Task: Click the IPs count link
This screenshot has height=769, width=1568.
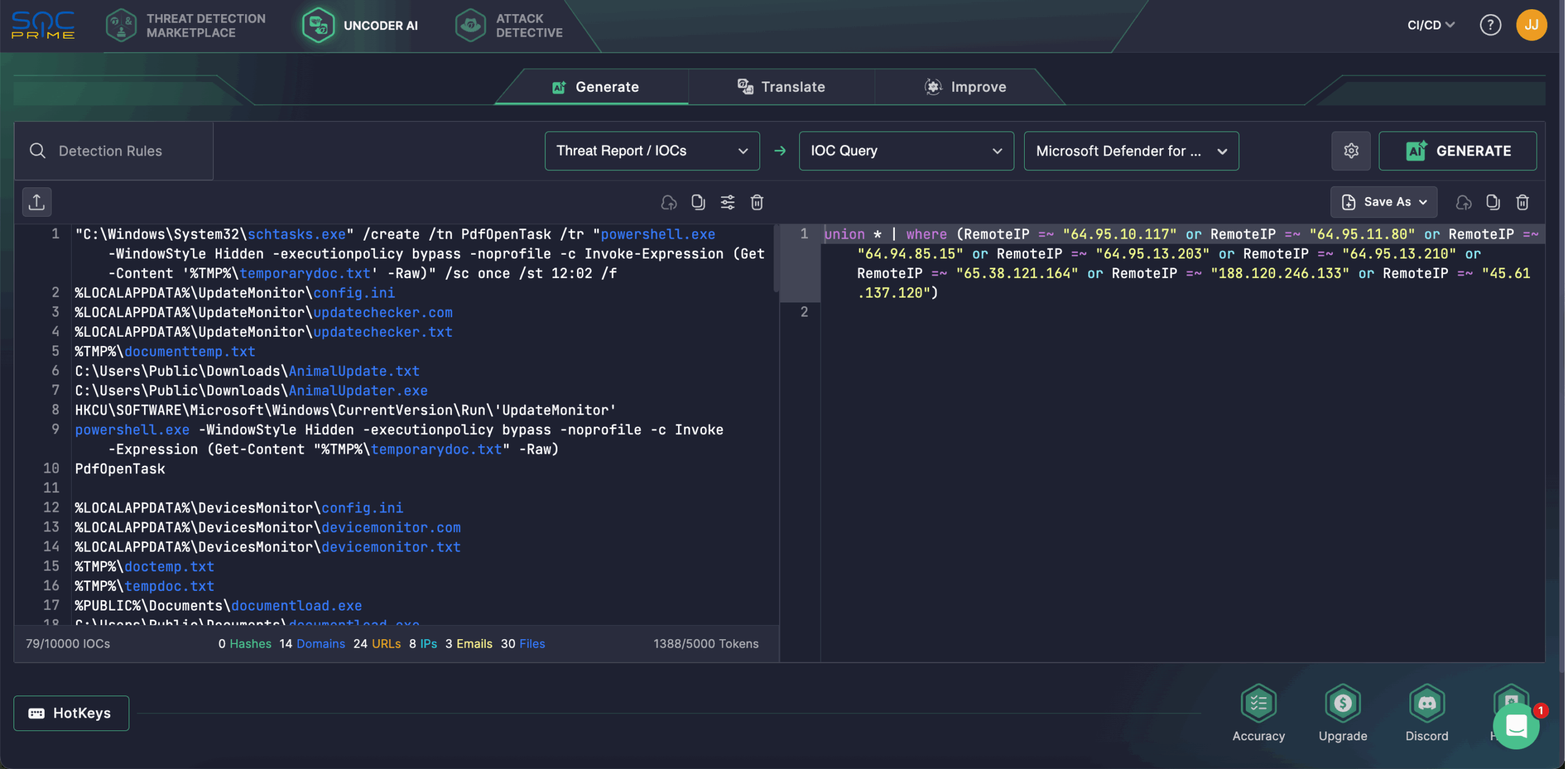Action: coord(423,643)
